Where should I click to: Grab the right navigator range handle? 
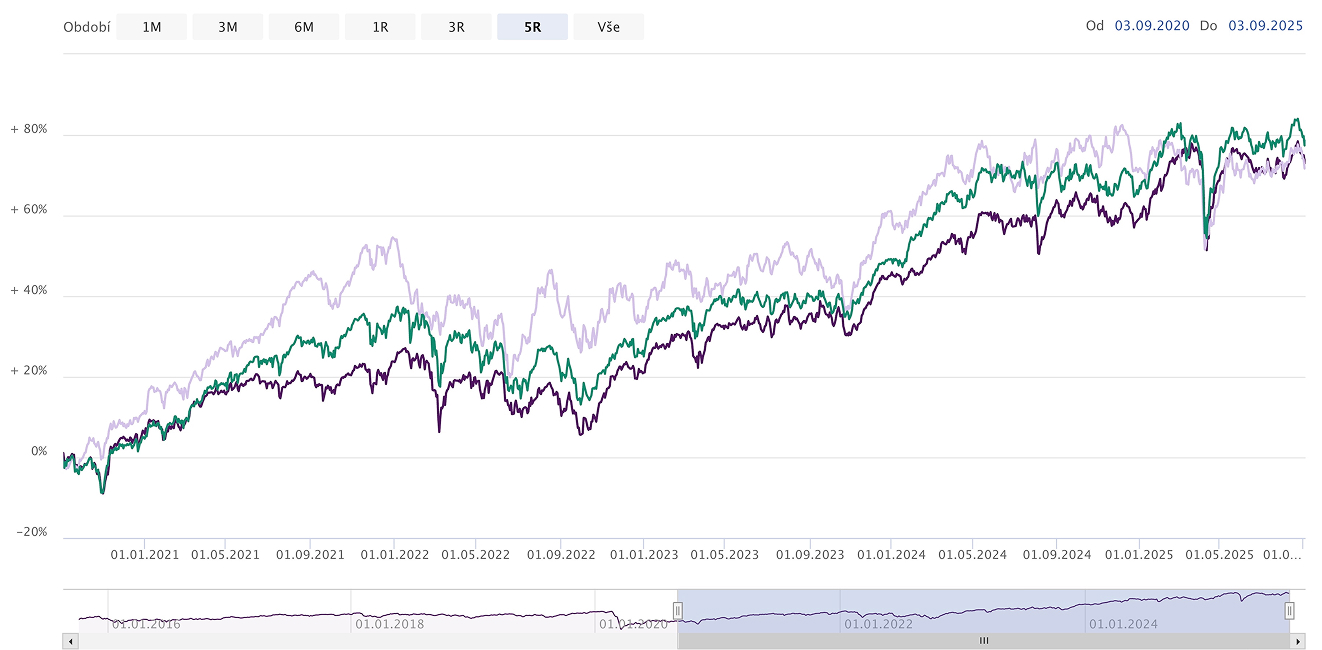[x=1289, y=610]
